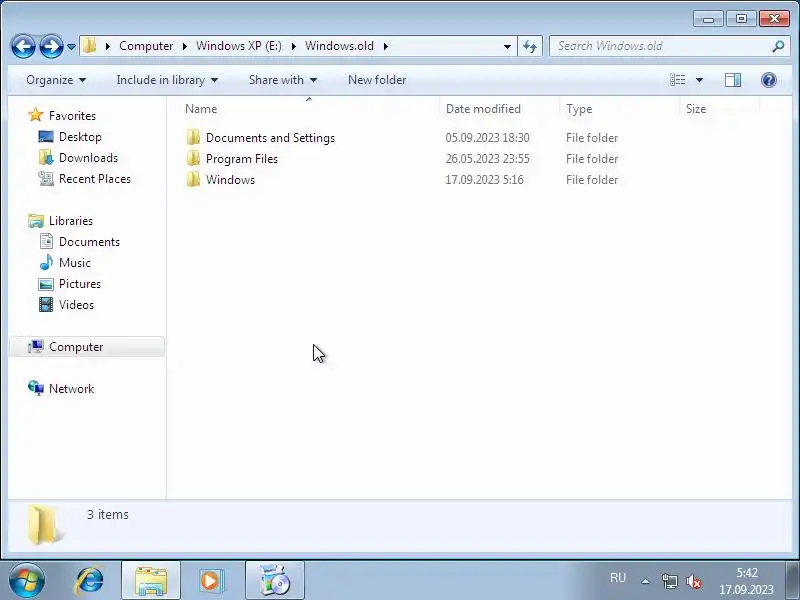Click date 05.09.2023 18:30 cell
Screen dimensions: 800x600
487,138
